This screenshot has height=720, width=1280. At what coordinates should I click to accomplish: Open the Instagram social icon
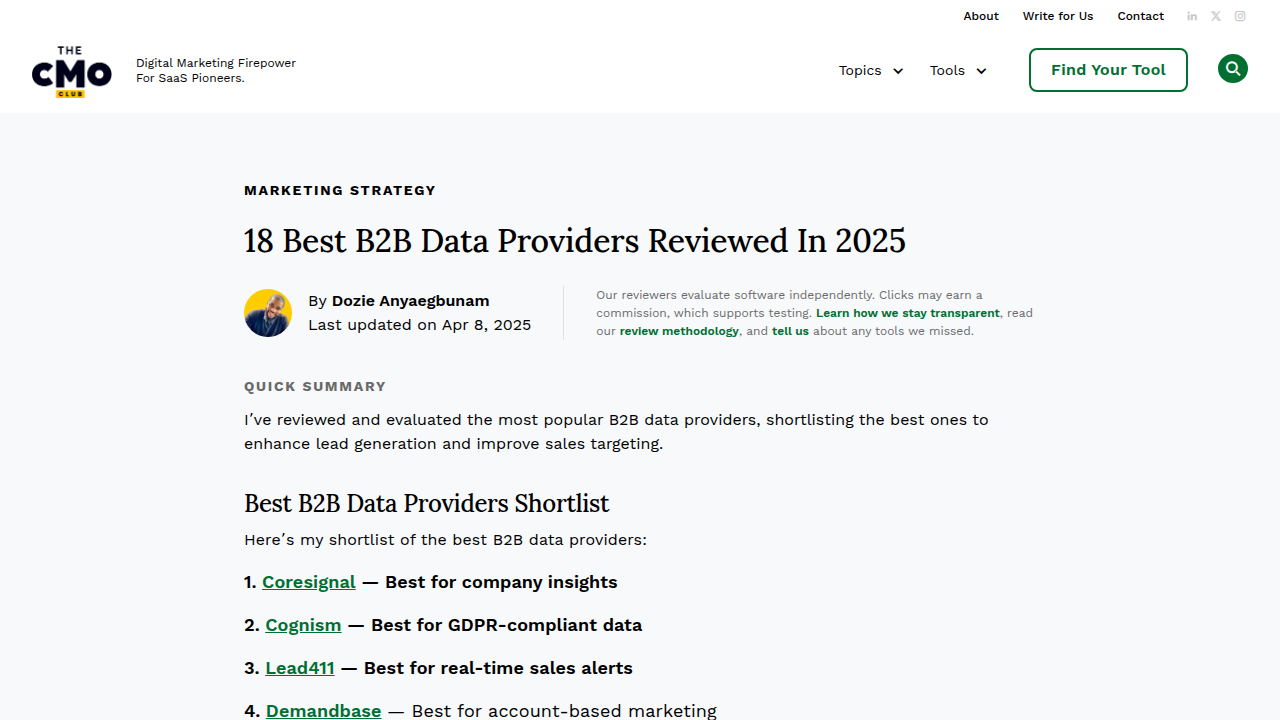coord(1240,16)
